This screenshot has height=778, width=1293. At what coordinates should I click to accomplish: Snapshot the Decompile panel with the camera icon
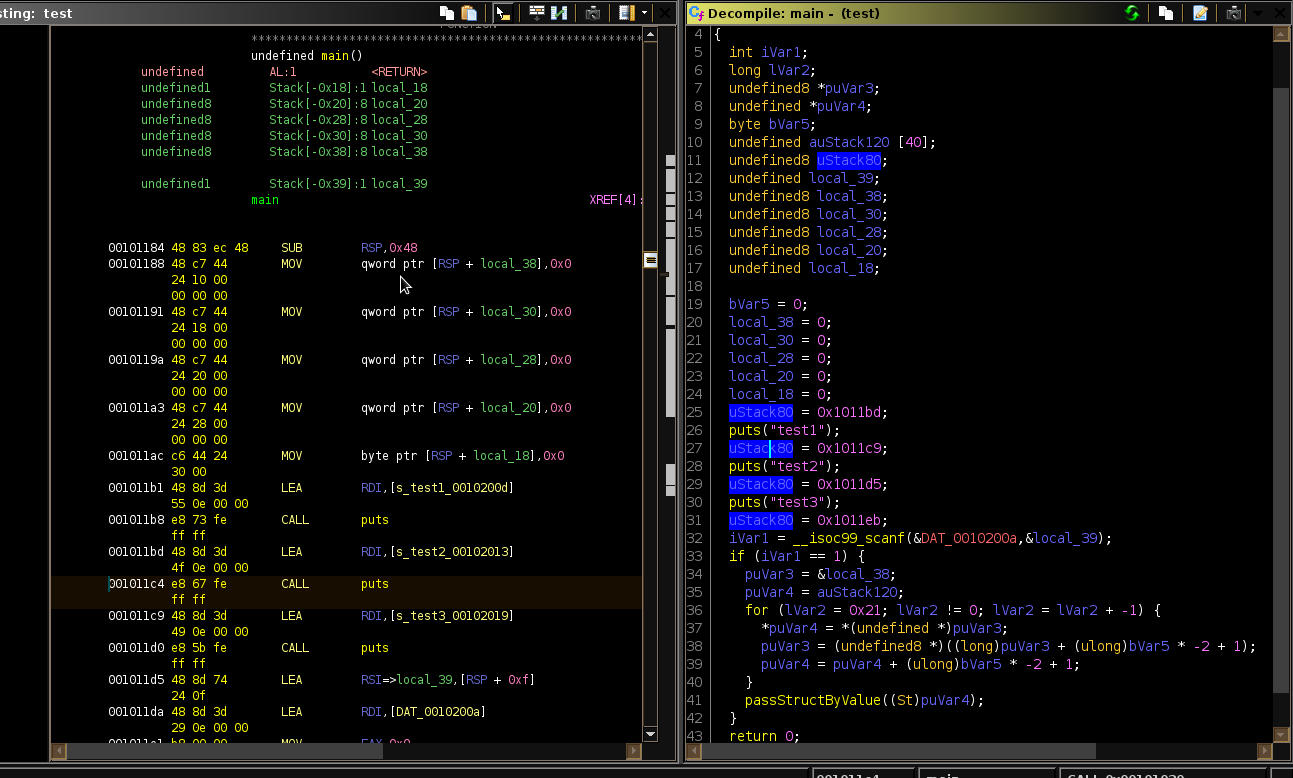[1233, 13]
